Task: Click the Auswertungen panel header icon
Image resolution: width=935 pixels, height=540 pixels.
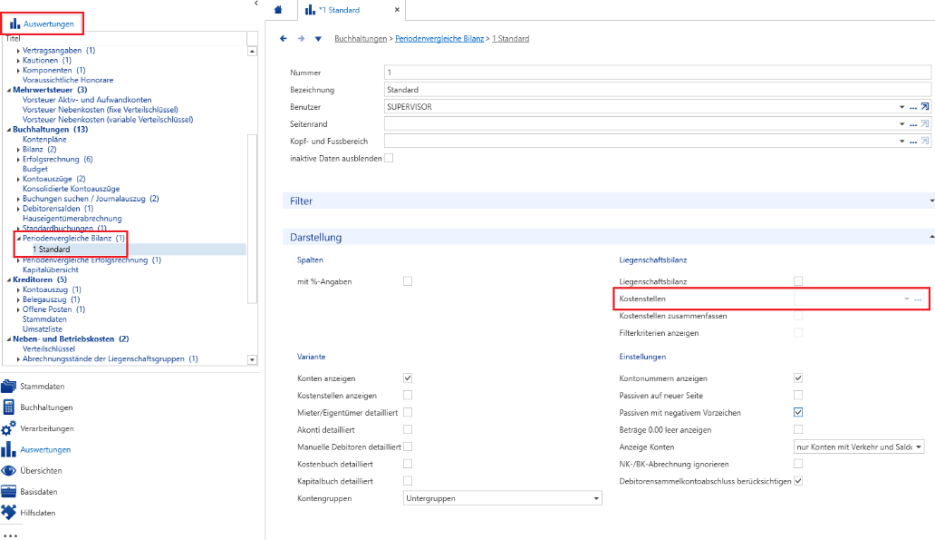Action: click(x=15, y=24)
